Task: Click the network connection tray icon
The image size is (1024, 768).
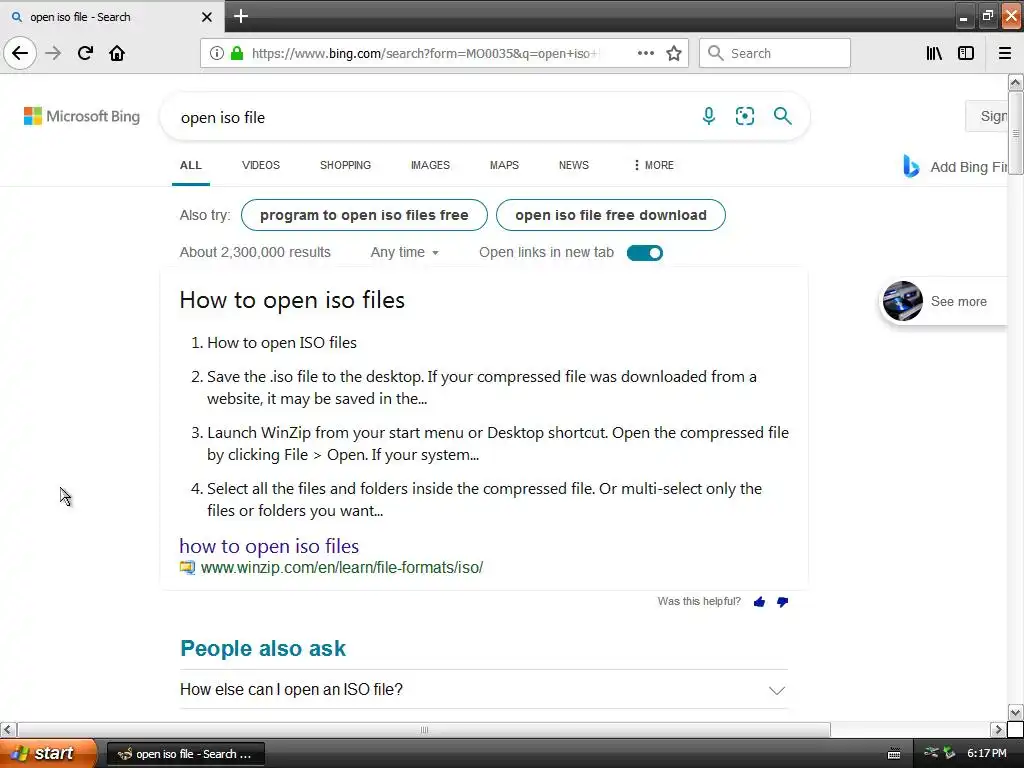Action: coord(931,753)
